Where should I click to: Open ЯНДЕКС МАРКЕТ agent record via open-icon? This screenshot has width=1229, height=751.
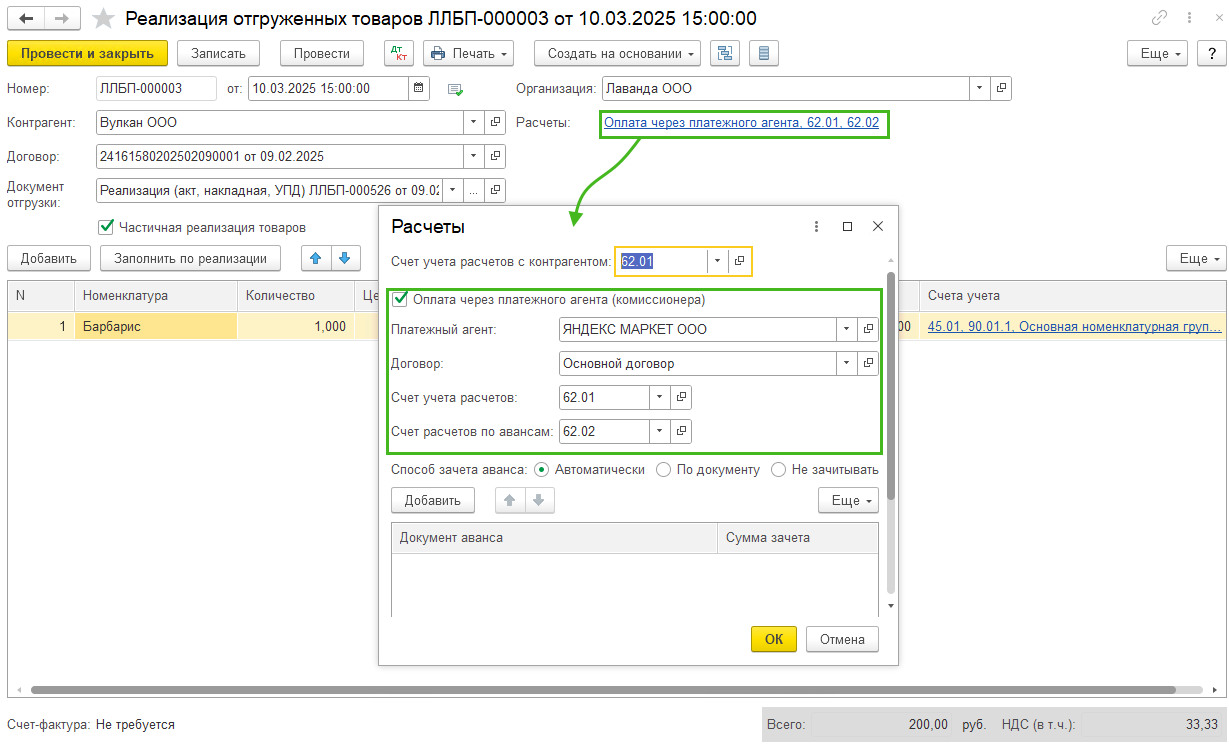[x=868, y=329]
